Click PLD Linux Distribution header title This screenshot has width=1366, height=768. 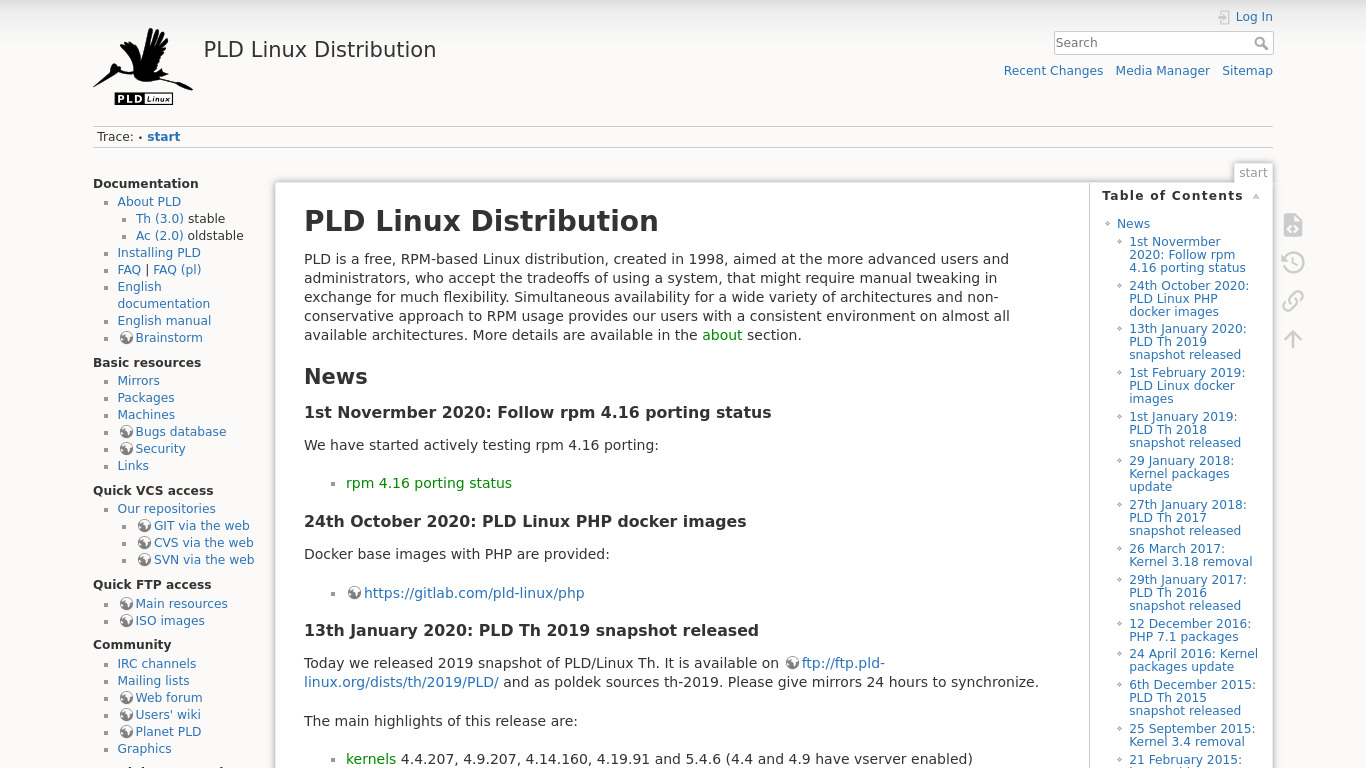coord(320,50)
